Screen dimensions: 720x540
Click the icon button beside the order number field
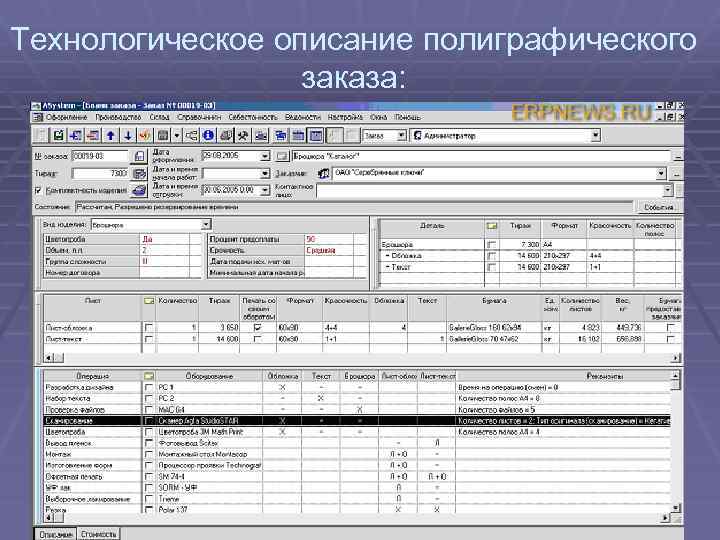[x=139, y=157]
